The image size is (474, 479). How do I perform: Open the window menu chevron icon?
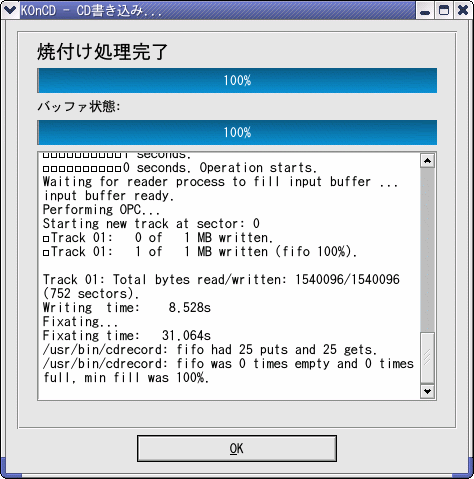pyautogui.click(x=9, y=10)
